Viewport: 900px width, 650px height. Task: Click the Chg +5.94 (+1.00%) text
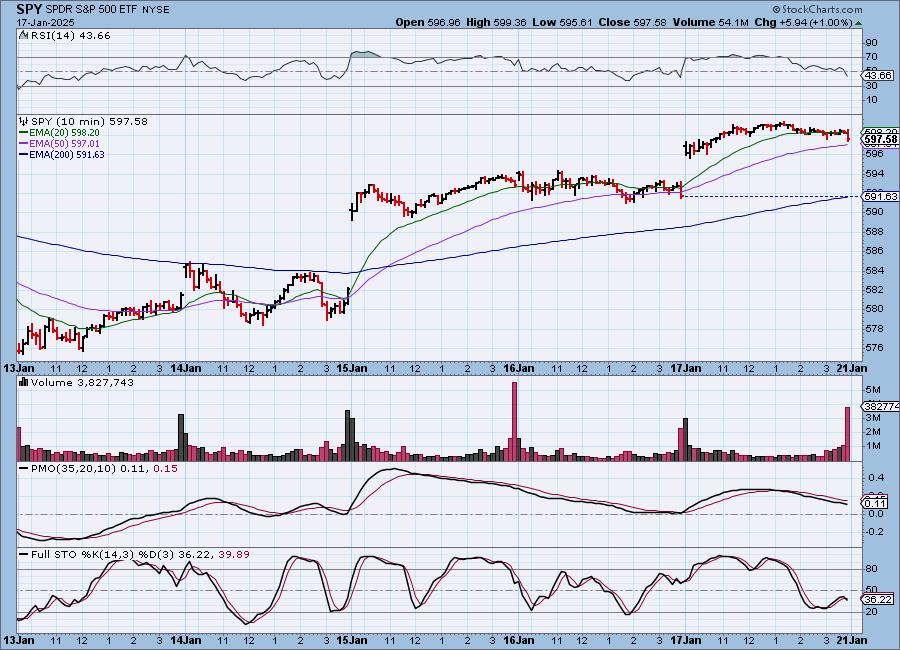point(803,22)
